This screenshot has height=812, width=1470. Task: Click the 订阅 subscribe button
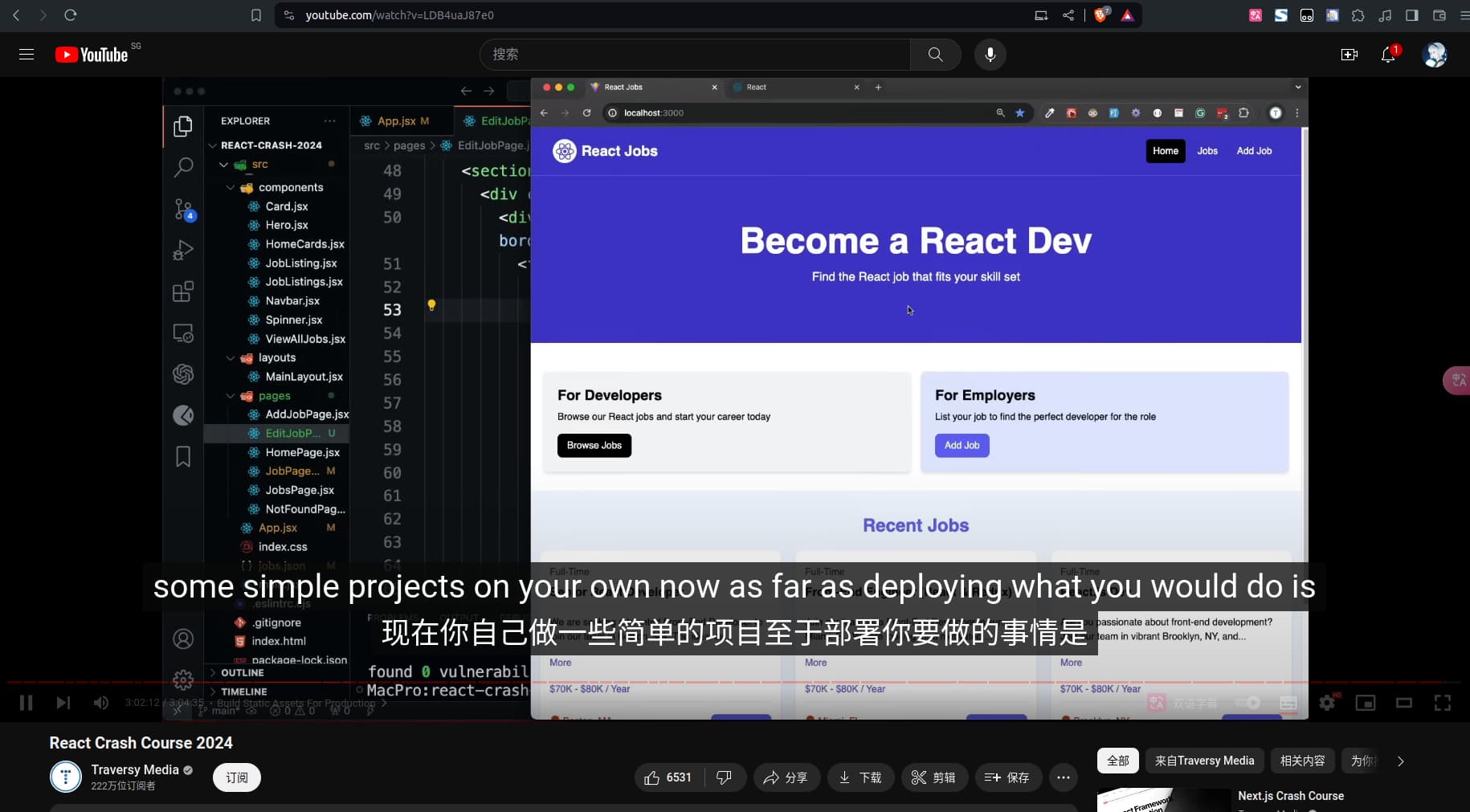click(236, 777)
